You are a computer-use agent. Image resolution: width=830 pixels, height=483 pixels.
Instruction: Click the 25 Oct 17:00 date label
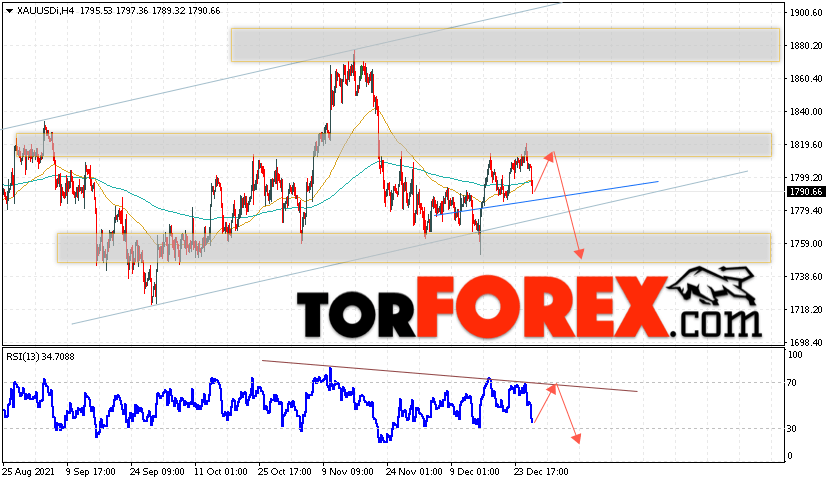click(x=285, y=471)
